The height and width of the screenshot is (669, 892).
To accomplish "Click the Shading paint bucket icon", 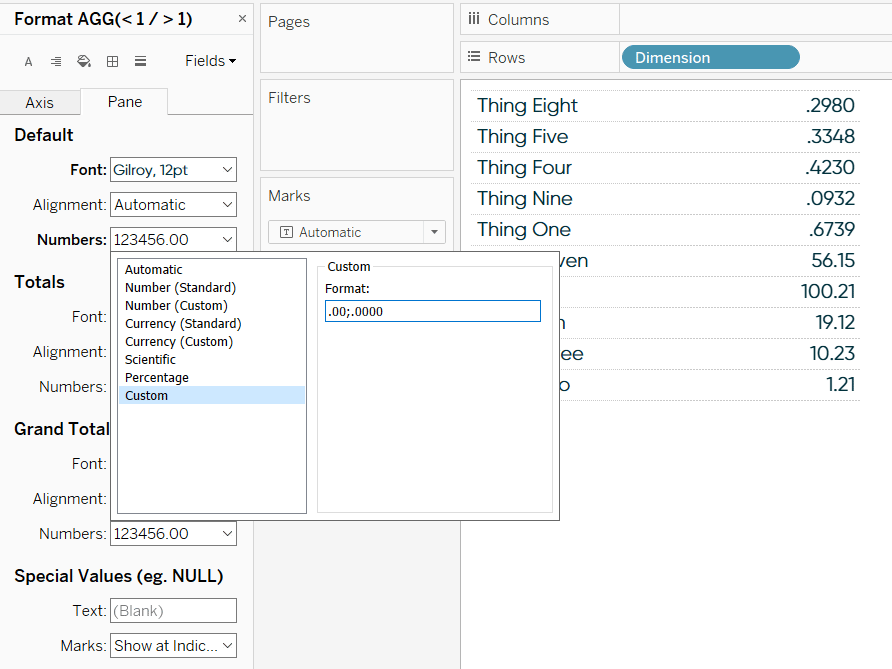I will [83, 60].
